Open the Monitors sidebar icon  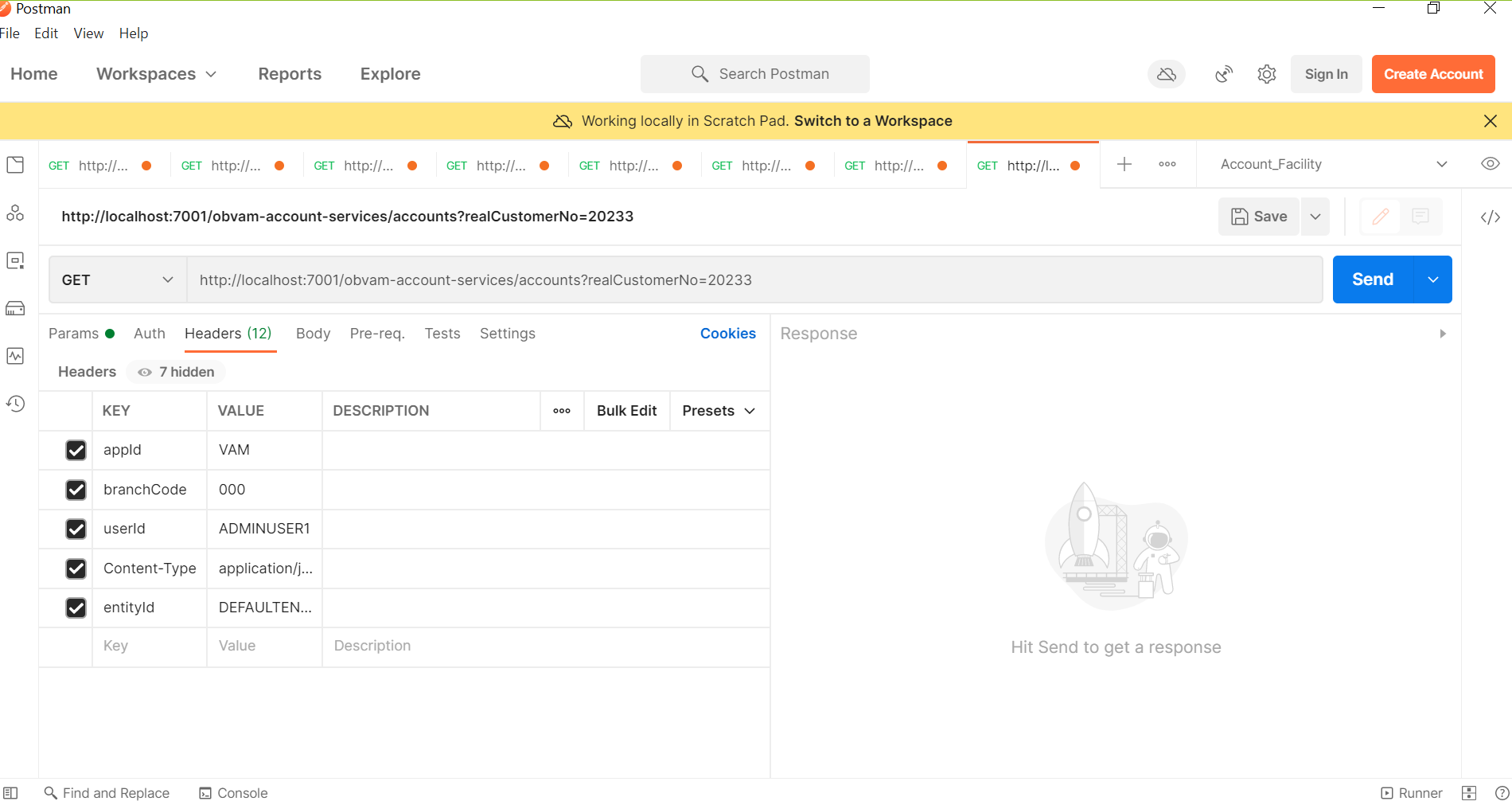(x=15, y=356)
